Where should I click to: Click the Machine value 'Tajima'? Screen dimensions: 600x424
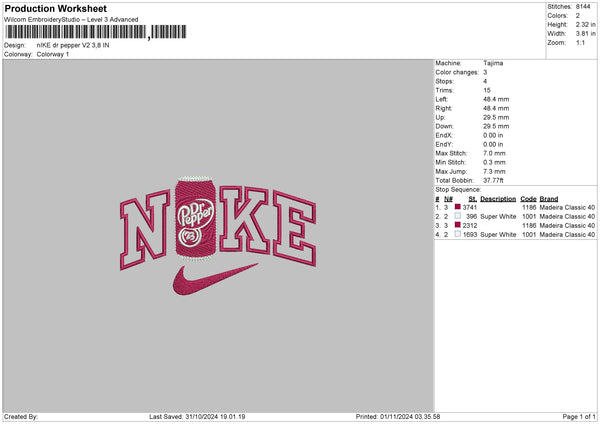point(493,63)
